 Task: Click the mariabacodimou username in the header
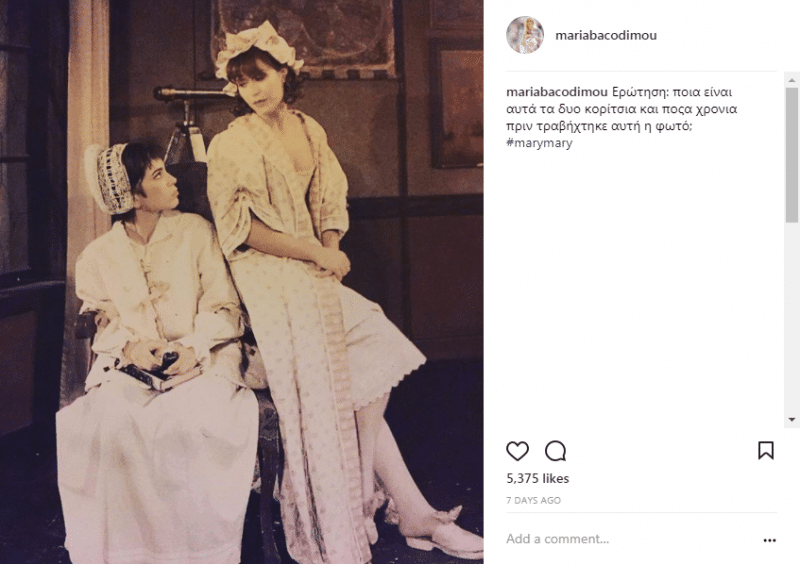pos(606,35)
